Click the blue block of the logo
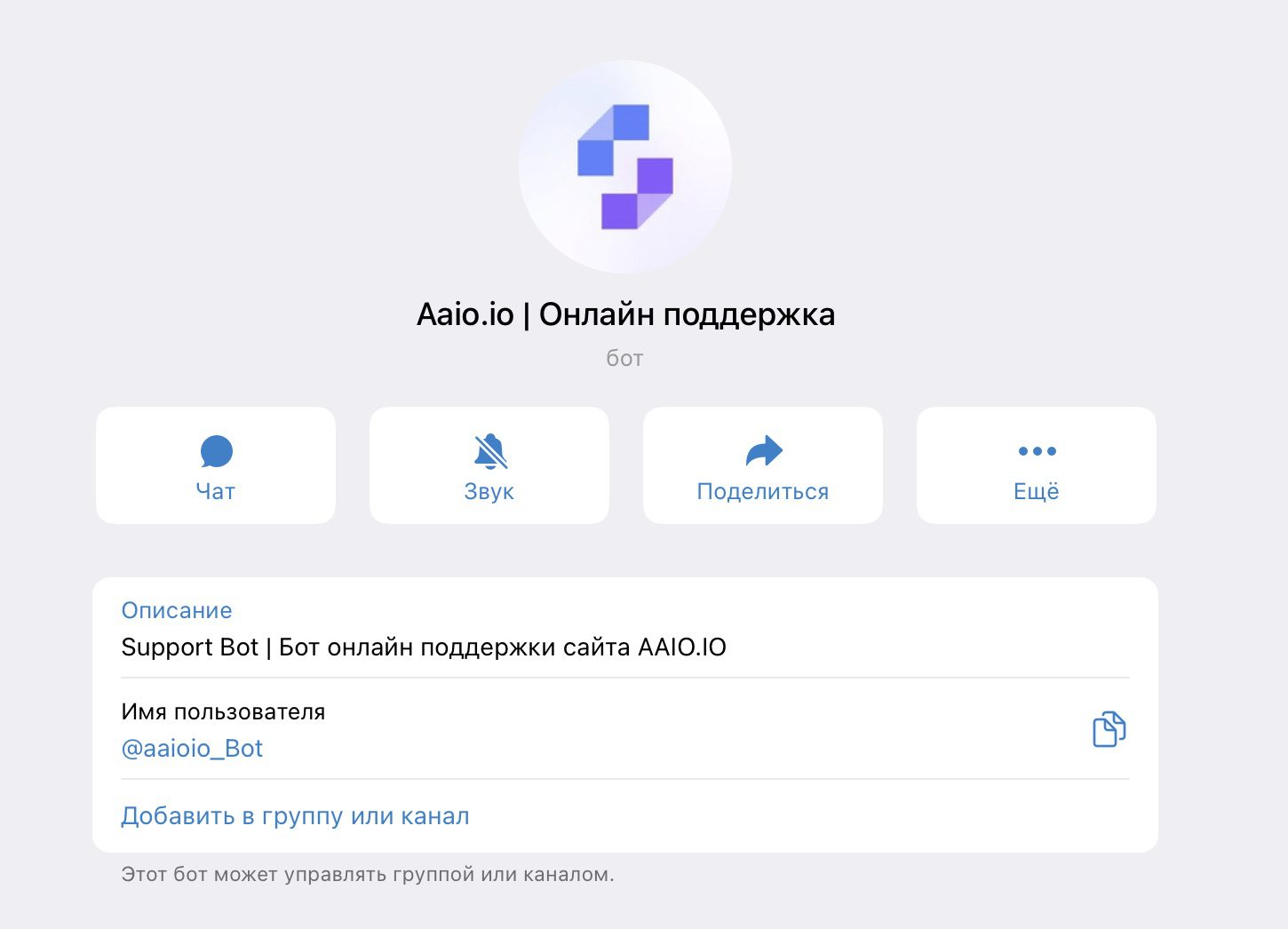This screenshot has width=1288, height=929. click(613, 139)
